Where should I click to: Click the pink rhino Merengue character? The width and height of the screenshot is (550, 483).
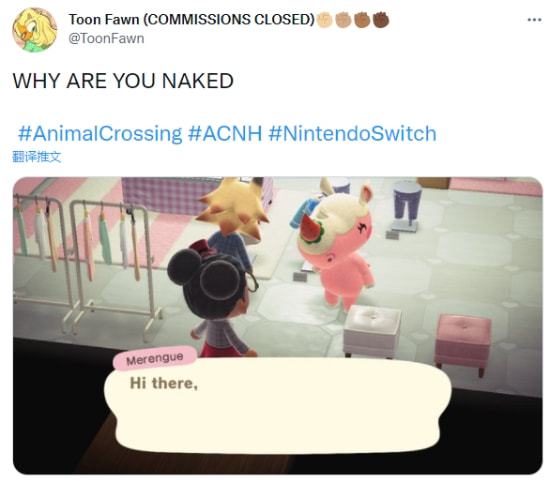click(x=335, y=248)
